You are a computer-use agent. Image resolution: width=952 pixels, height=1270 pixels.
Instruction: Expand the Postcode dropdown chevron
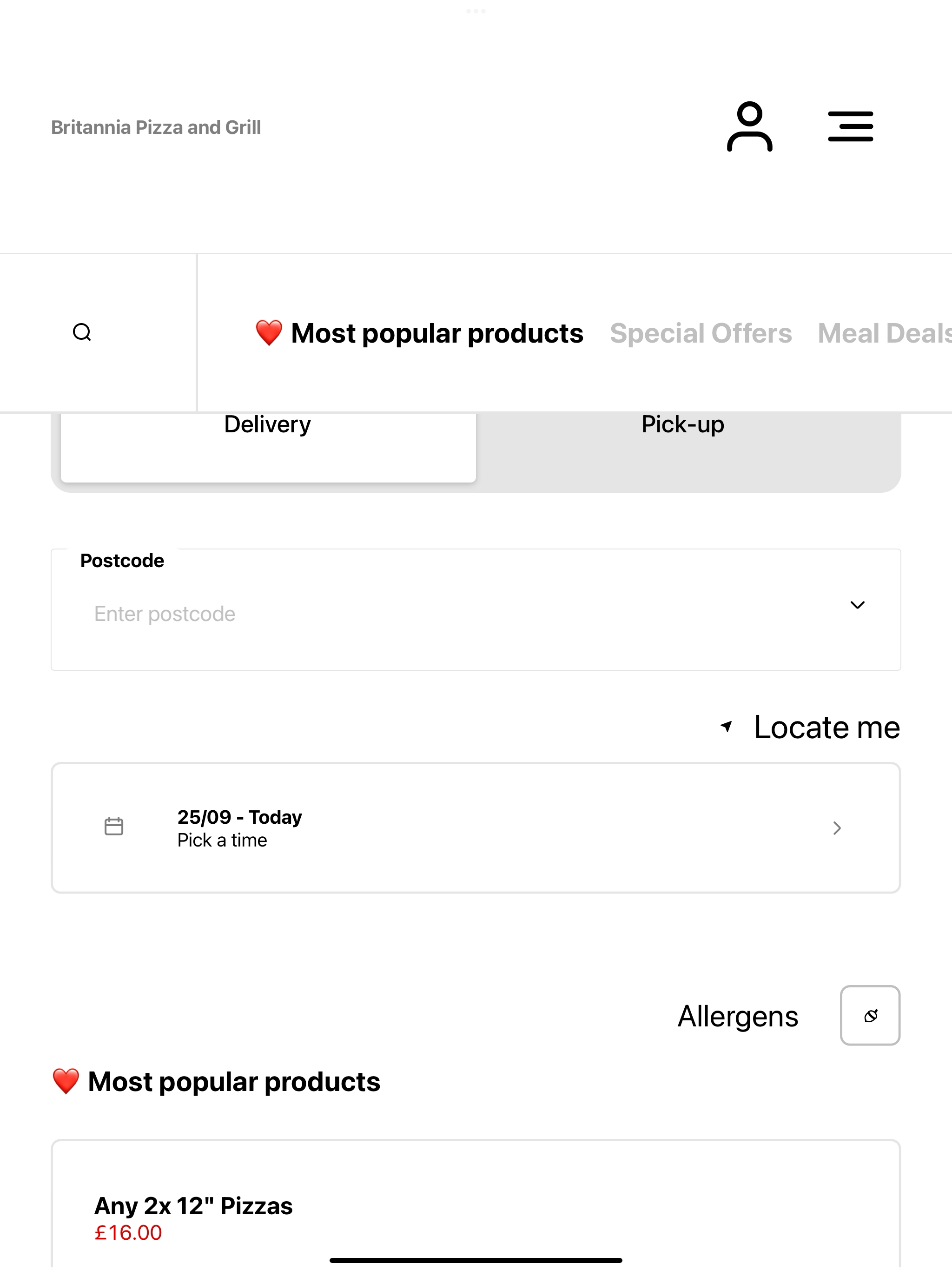pos(857,605)
